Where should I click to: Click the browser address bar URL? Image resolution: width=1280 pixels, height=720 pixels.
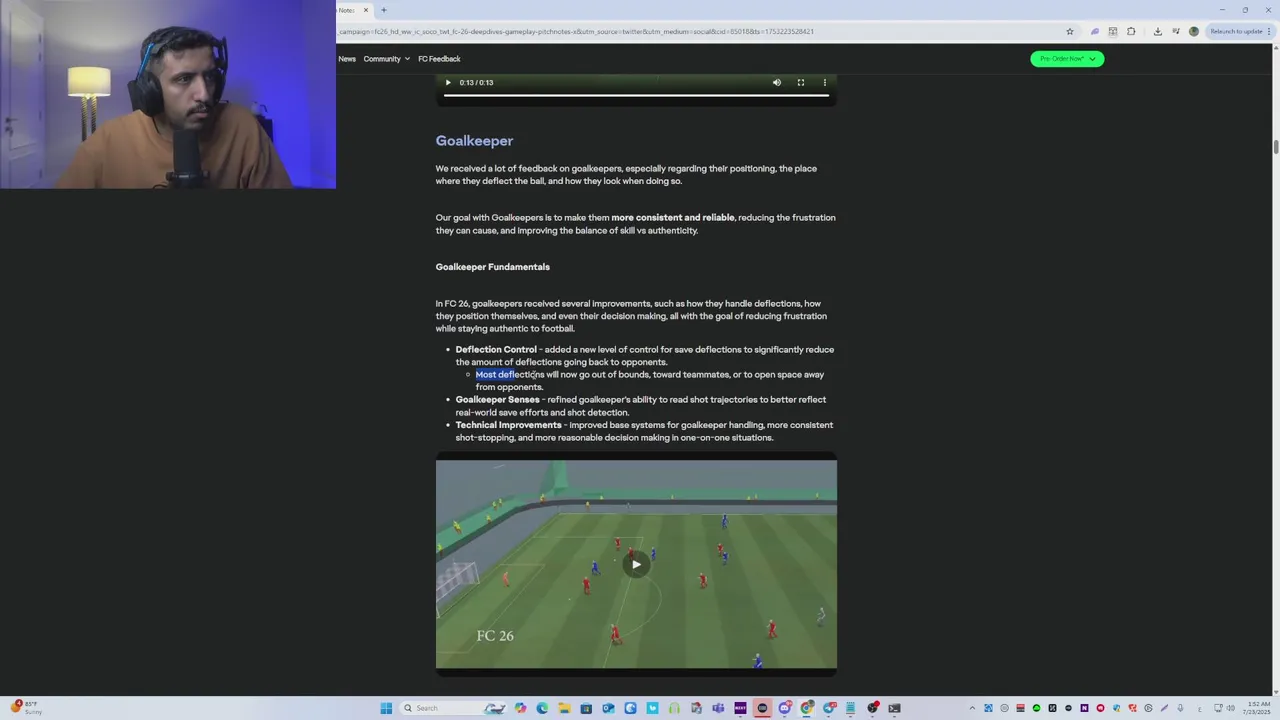pyautogui.click(x=576, y=31)
